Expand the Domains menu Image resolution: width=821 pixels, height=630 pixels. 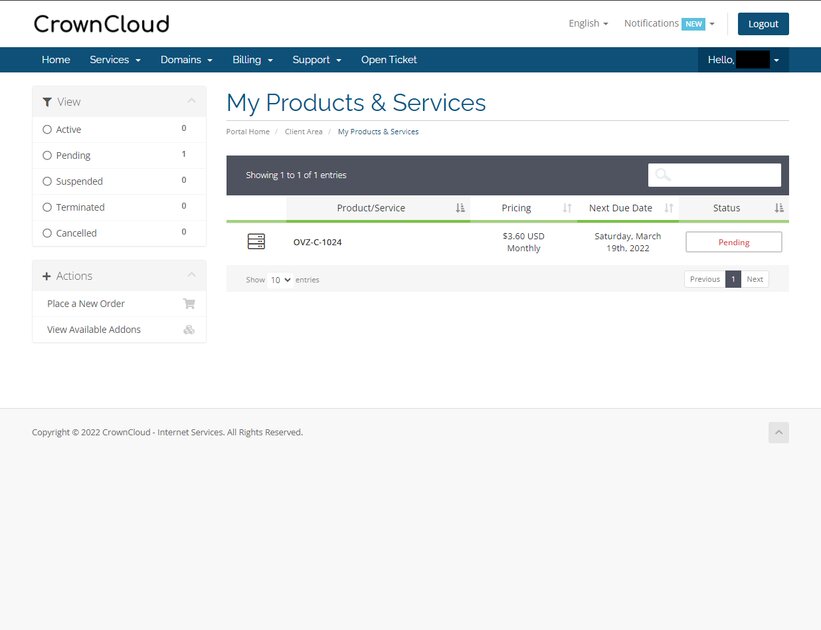pos(186,60)
